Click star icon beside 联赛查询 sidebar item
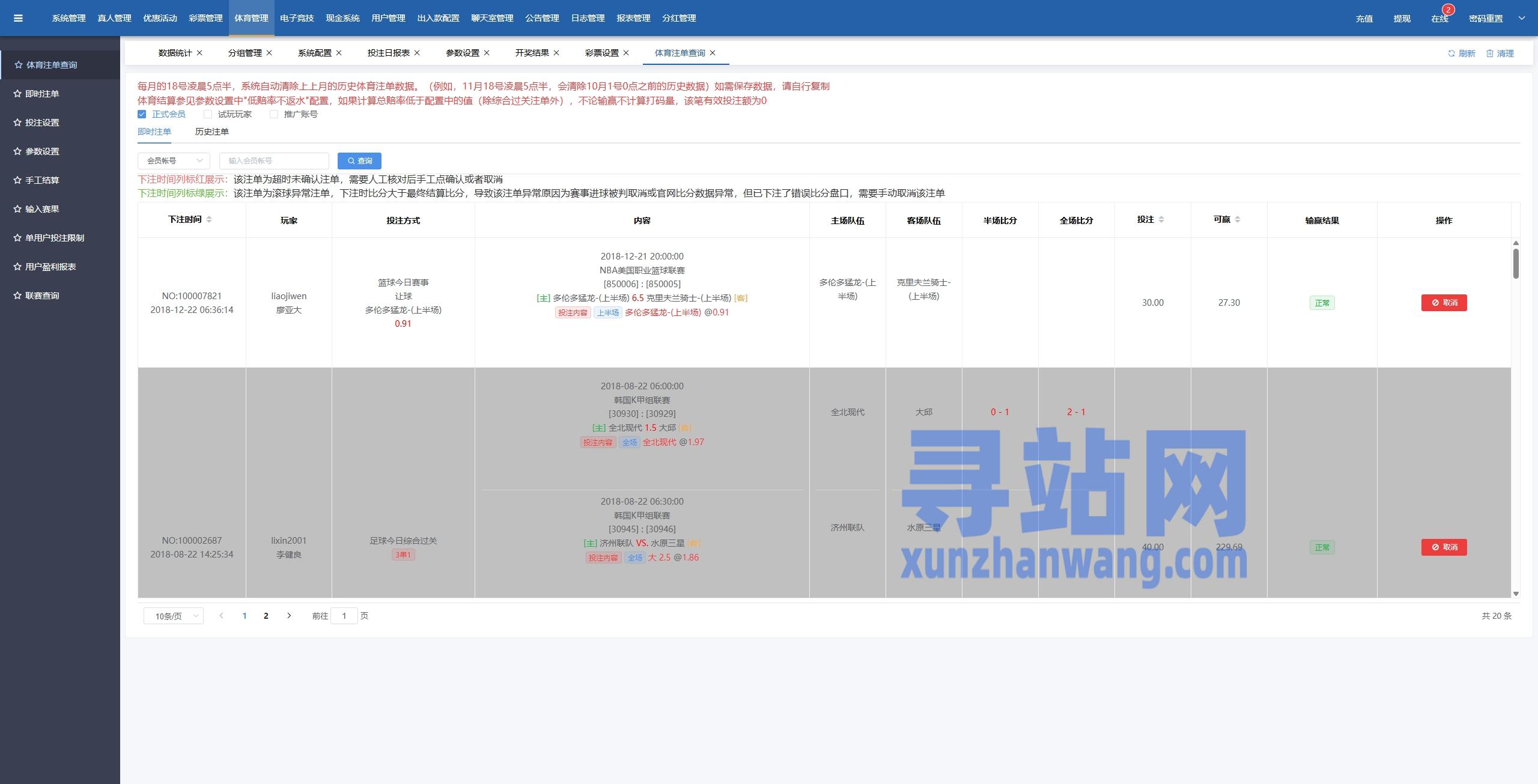Screen dimensions: 1538x784 (17, 296)
